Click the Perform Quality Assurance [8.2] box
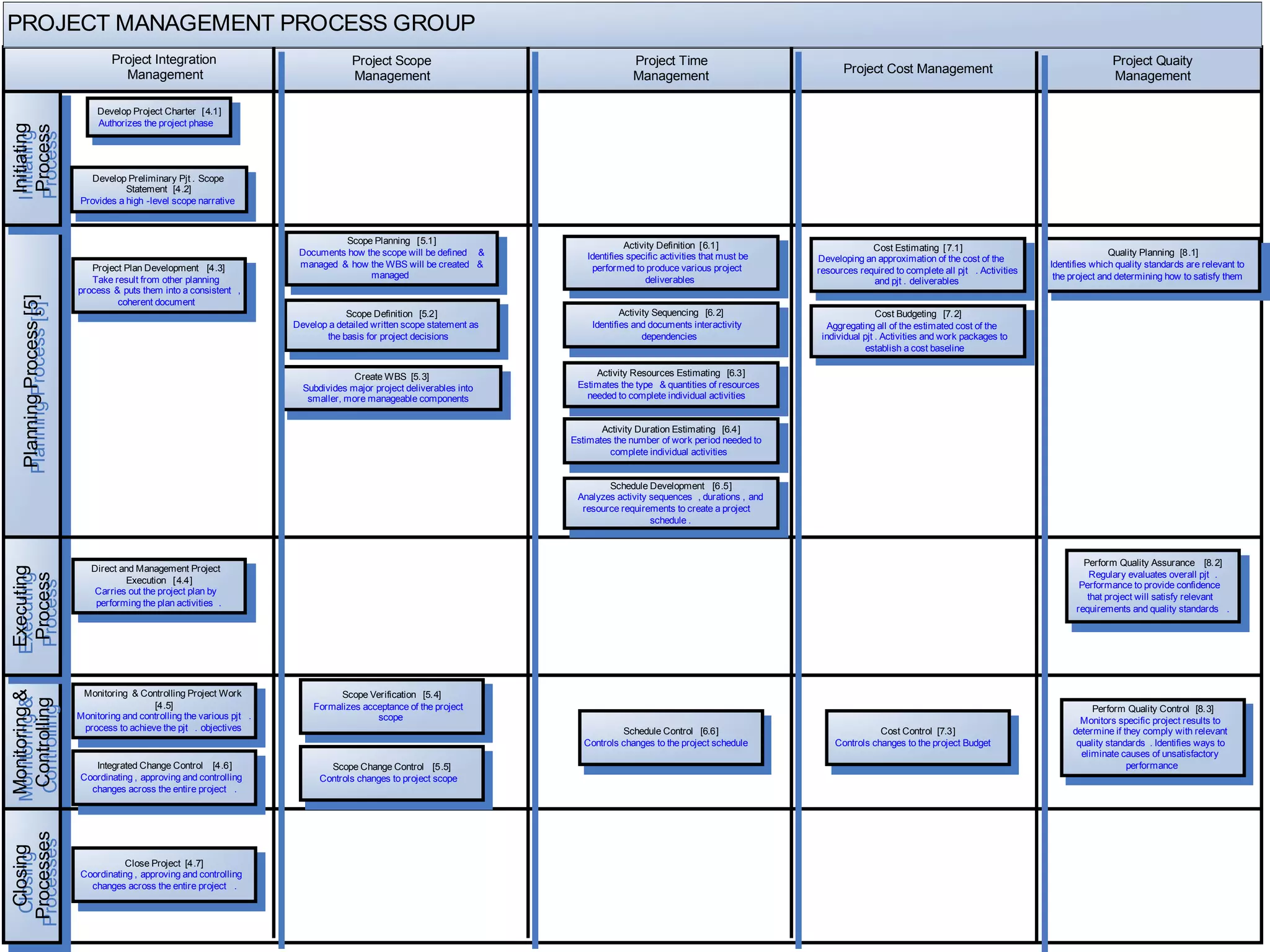1270x952 pixels. click(x=1152, y=585)
